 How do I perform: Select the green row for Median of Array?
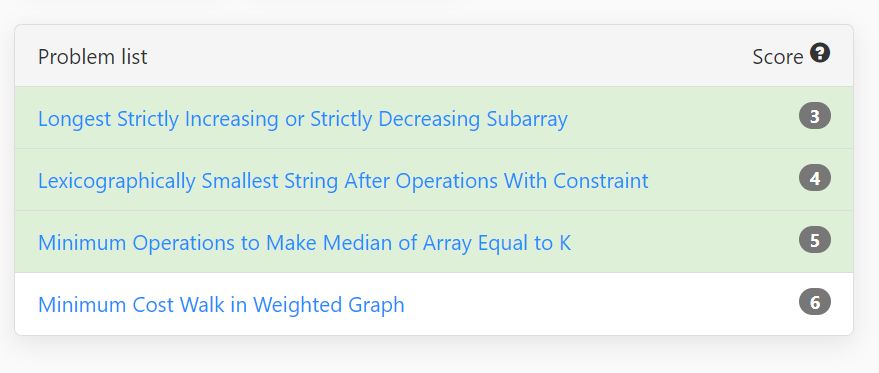[434, 242]
